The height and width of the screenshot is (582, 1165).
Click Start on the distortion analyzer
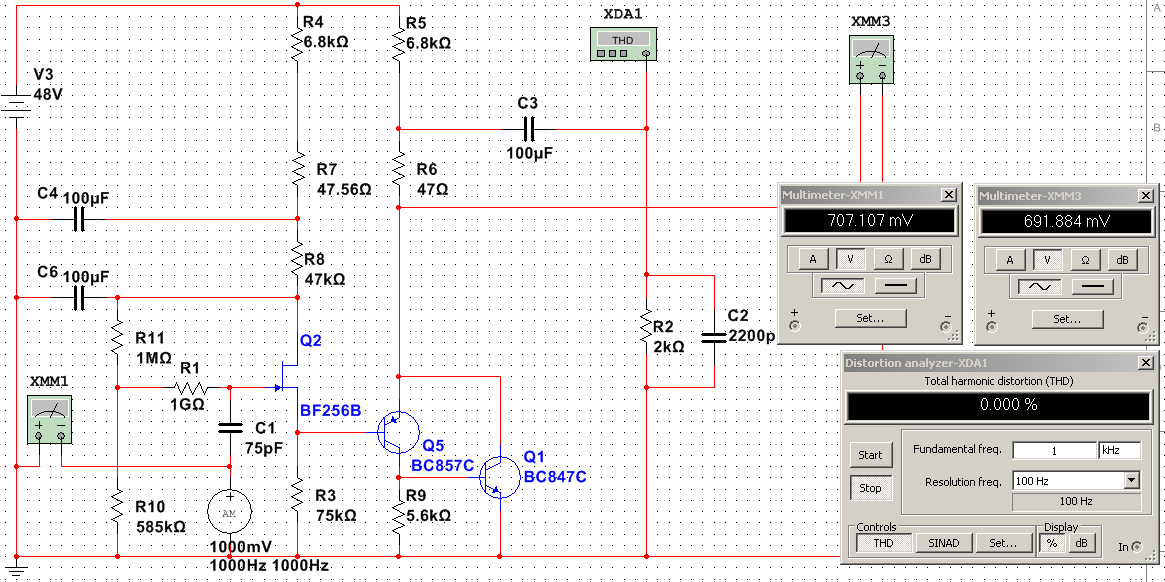coord(870,454)
